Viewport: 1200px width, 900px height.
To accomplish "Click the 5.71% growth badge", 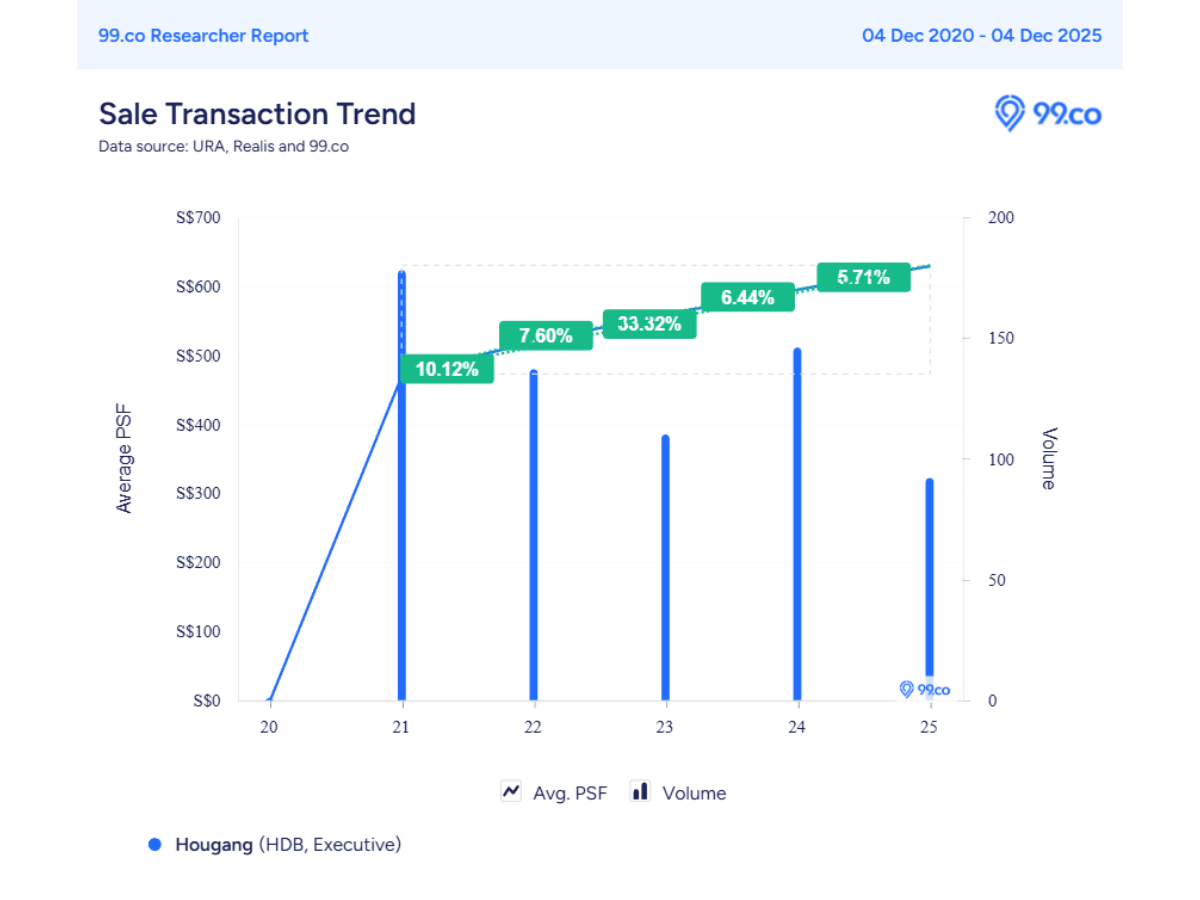I will [x=863, y=277].
